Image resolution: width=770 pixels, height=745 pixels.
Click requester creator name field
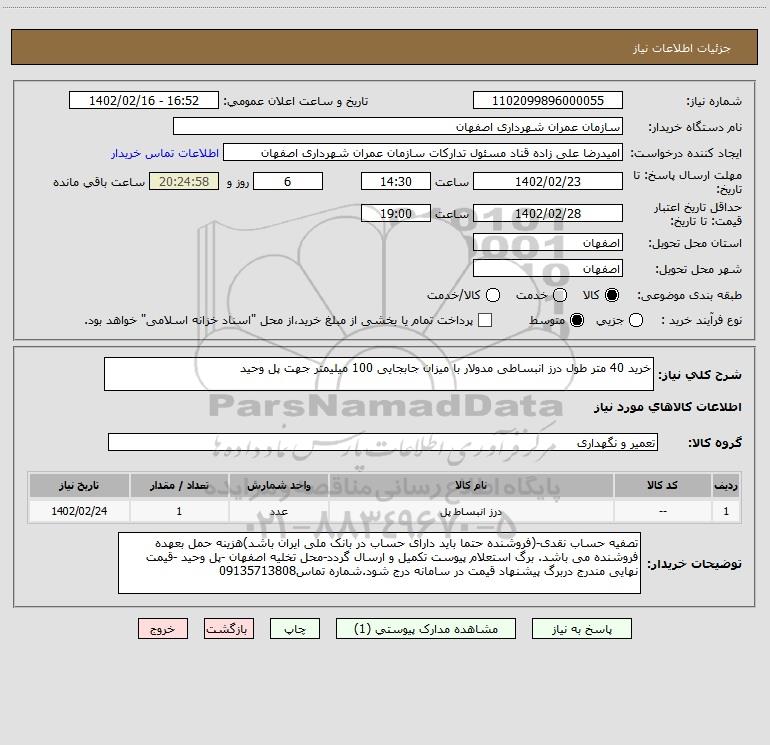point(423,153)
